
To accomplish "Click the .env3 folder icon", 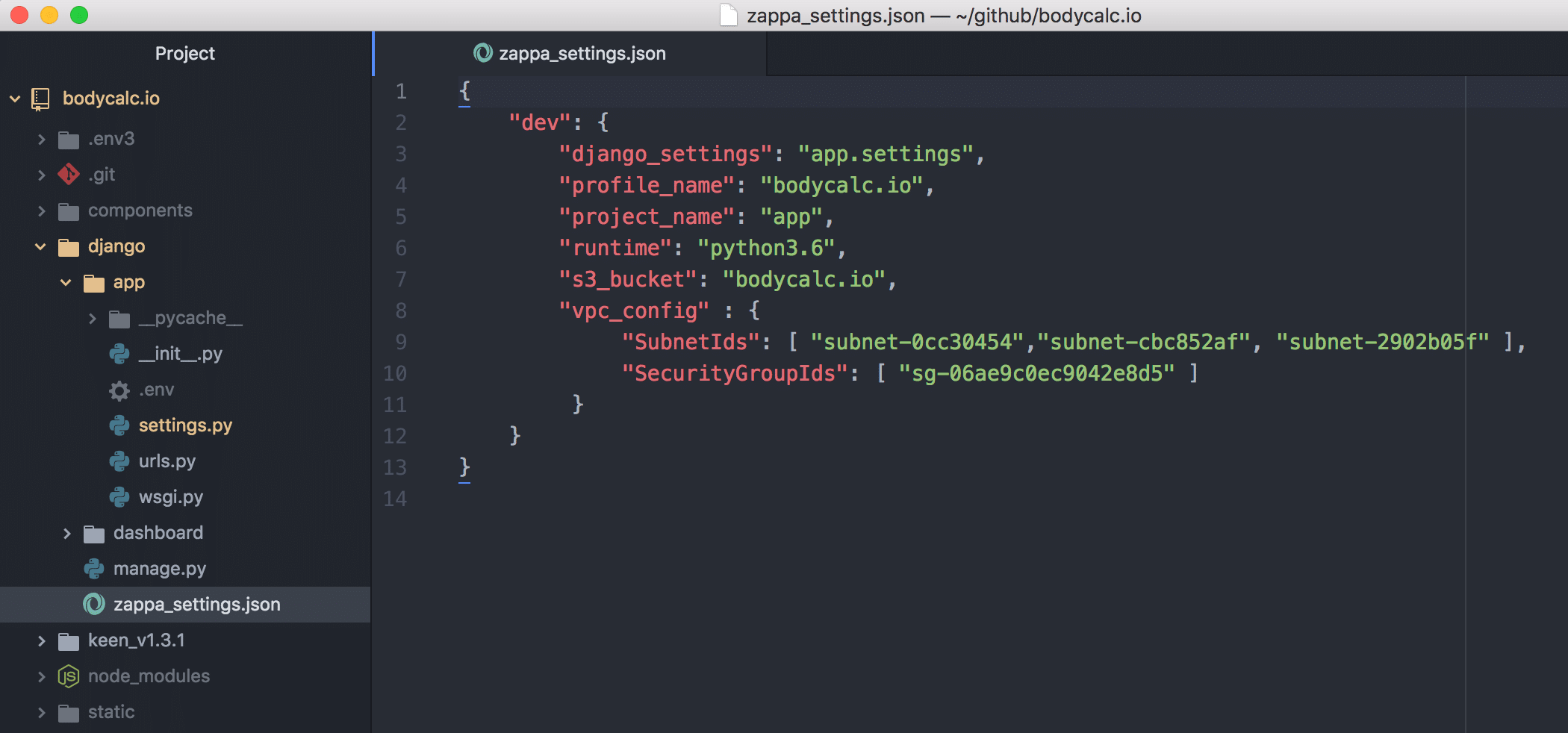I will 69,140.
